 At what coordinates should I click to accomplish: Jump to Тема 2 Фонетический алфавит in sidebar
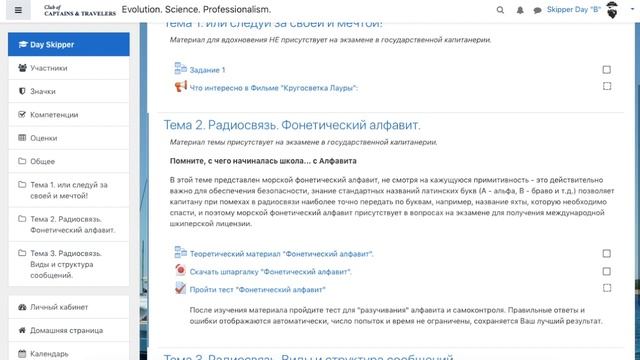pyautogui.click(x=69, y=224)
